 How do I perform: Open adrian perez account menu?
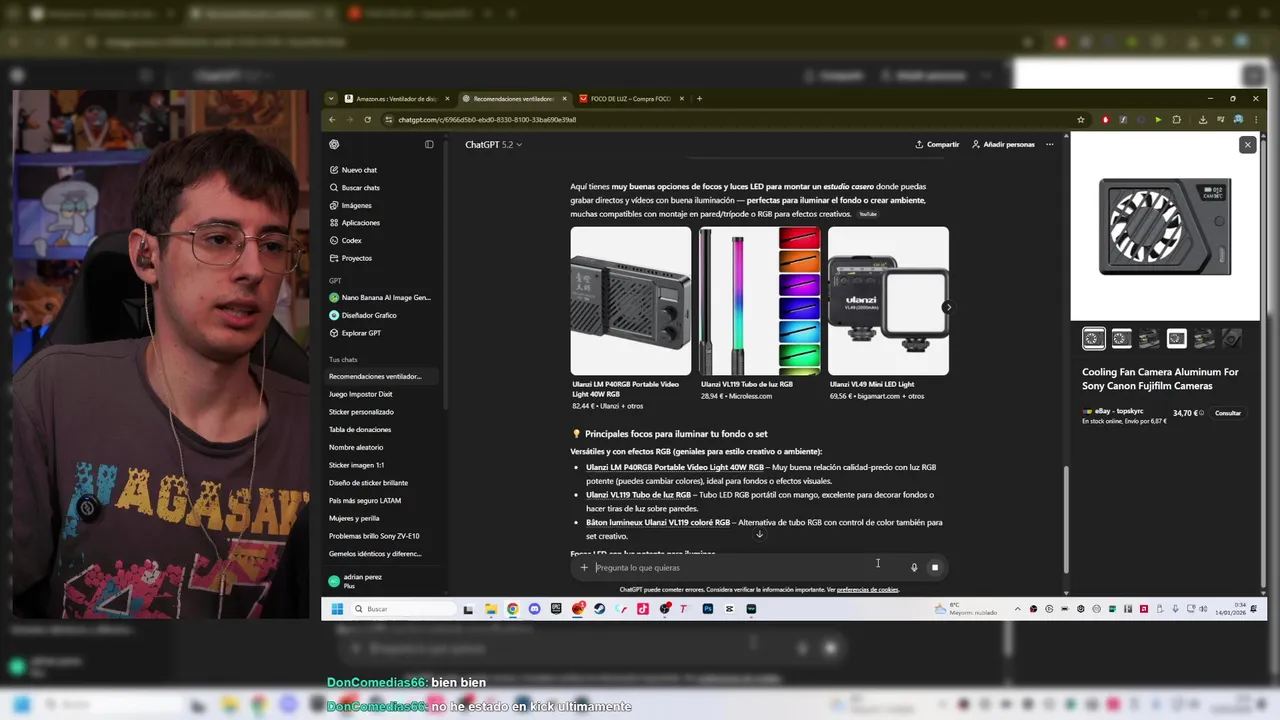click(x=360, y=581)
